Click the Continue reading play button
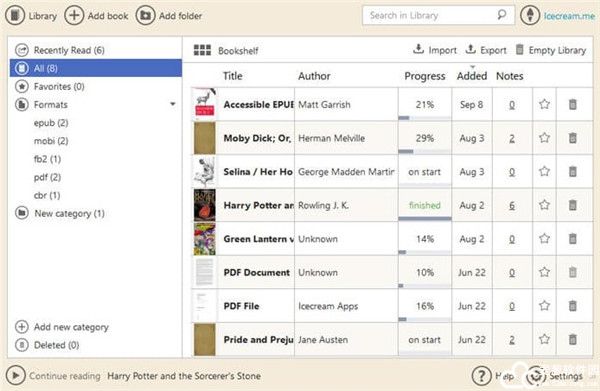600x391 pixels. (x=16, y=375)
